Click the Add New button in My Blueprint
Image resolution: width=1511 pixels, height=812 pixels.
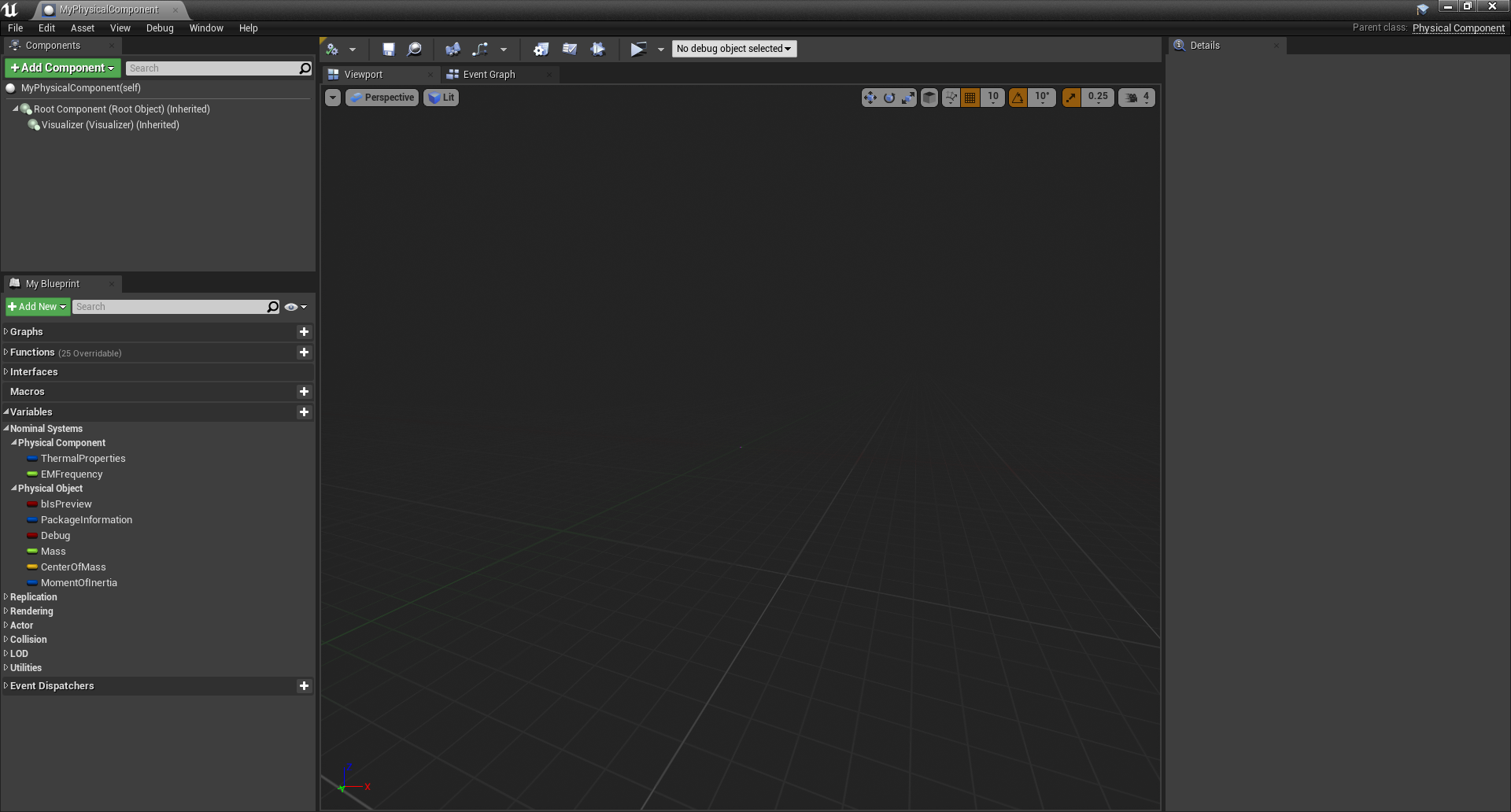click(x=37, y=307)
